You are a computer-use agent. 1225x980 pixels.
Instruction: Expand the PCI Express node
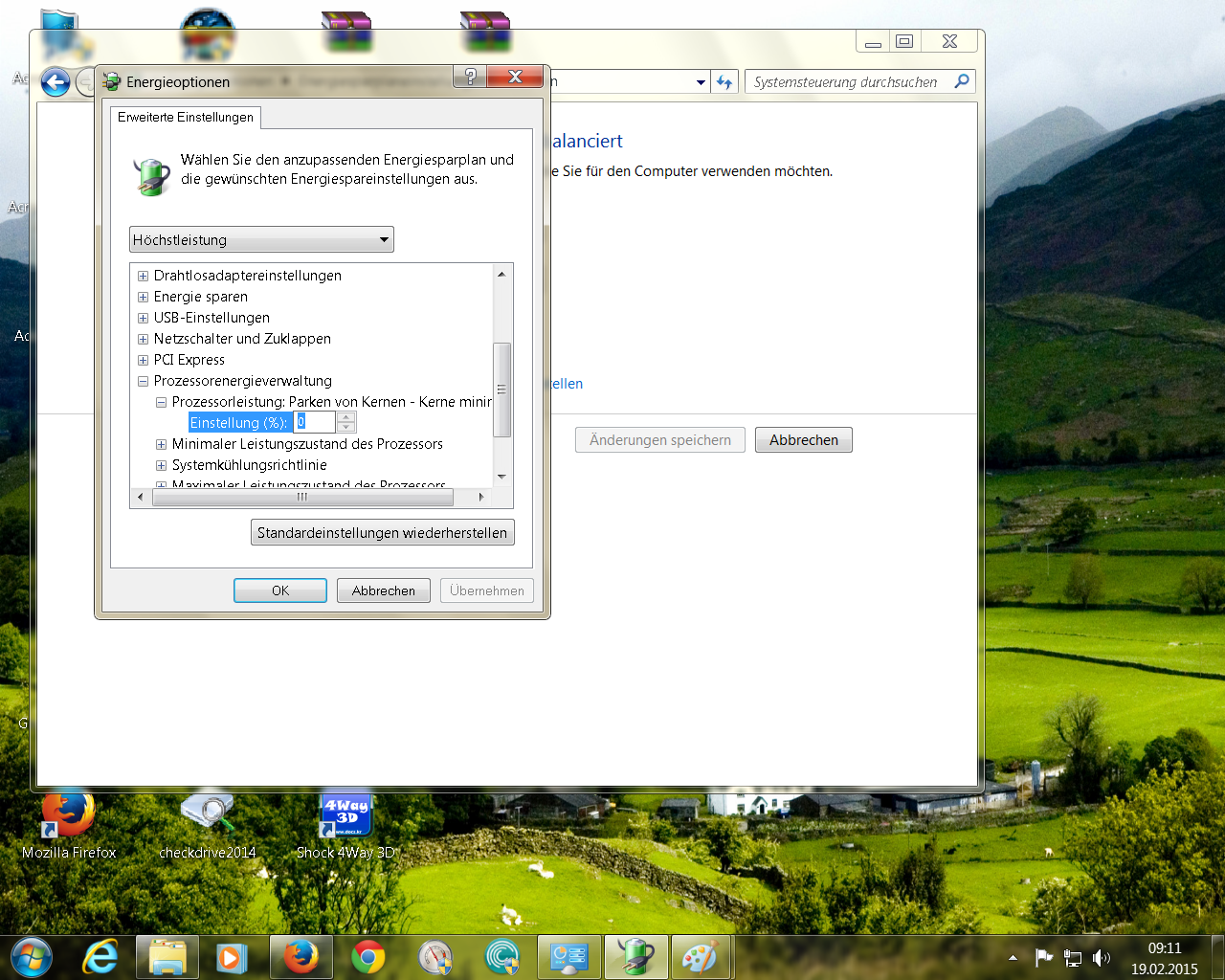pyautogui.click(x=143, y=360)
